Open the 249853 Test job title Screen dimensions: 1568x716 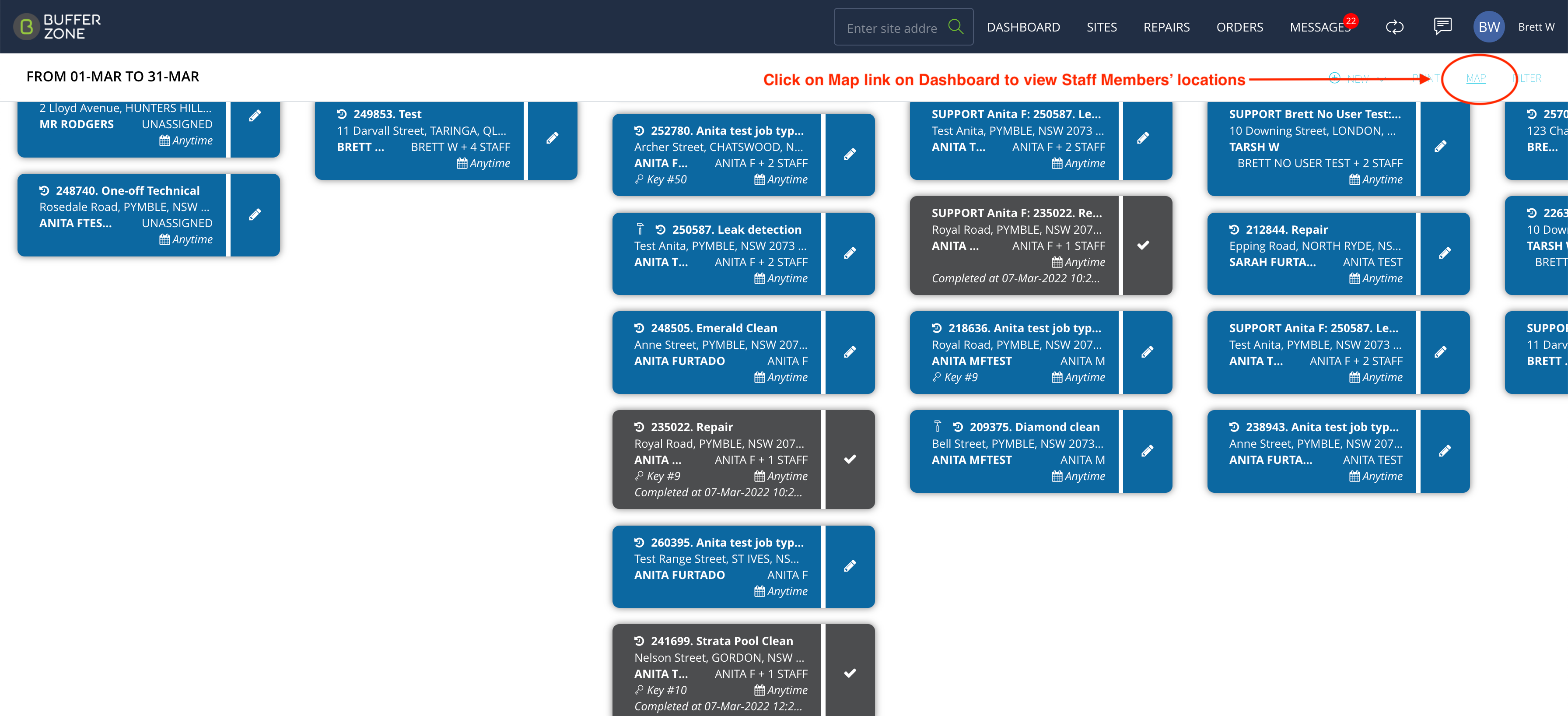pyautogui.click(x=387, y=114)
